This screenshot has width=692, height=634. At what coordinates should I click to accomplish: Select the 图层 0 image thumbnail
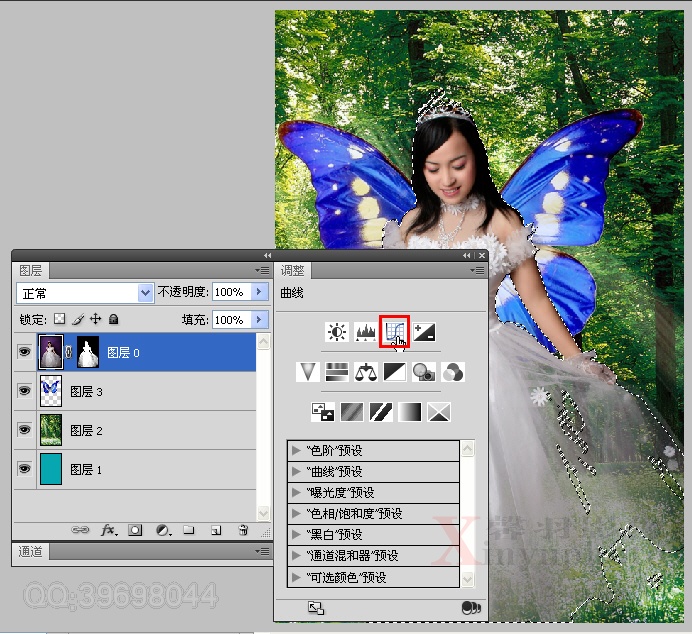pyautogui.click(x=51, y=352)
